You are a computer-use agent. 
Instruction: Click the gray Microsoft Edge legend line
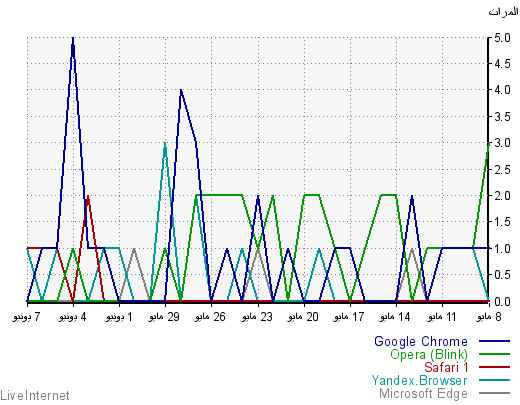coord(494,393)
